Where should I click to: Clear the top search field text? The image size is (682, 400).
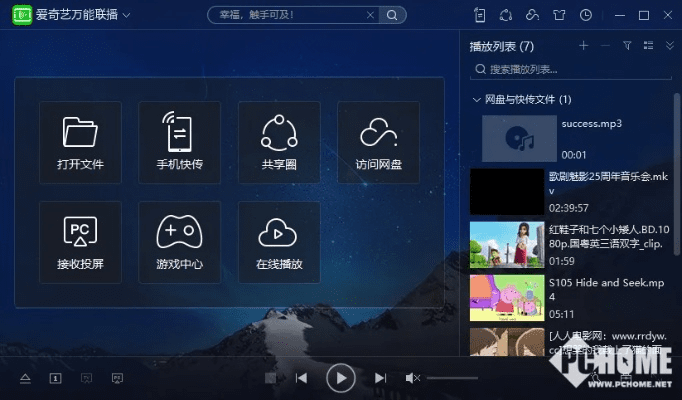click(370, 15)
